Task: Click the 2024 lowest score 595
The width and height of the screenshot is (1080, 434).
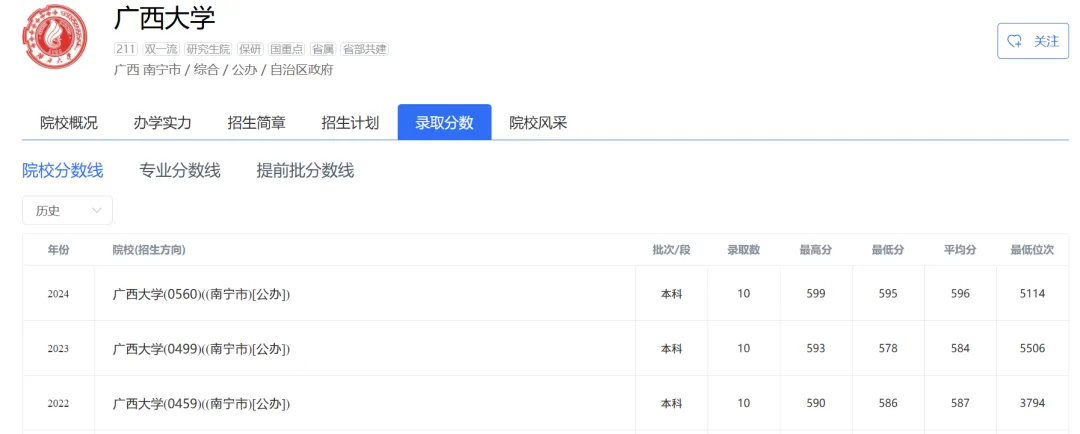Action: click(888, 293)
